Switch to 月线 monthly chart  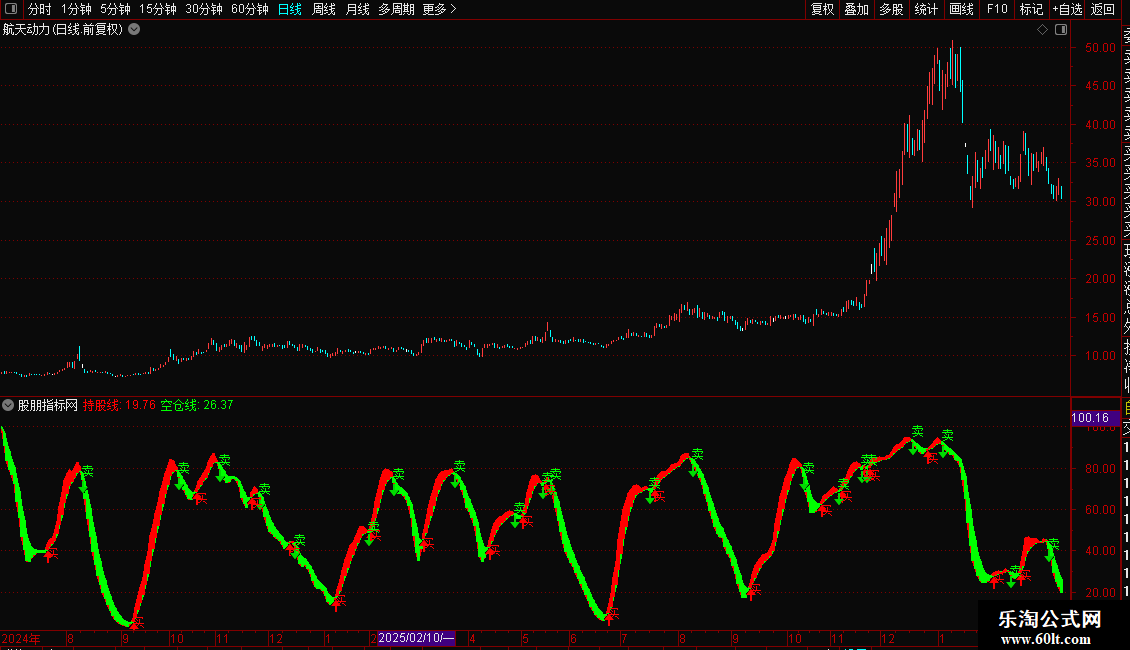[357, 9]
